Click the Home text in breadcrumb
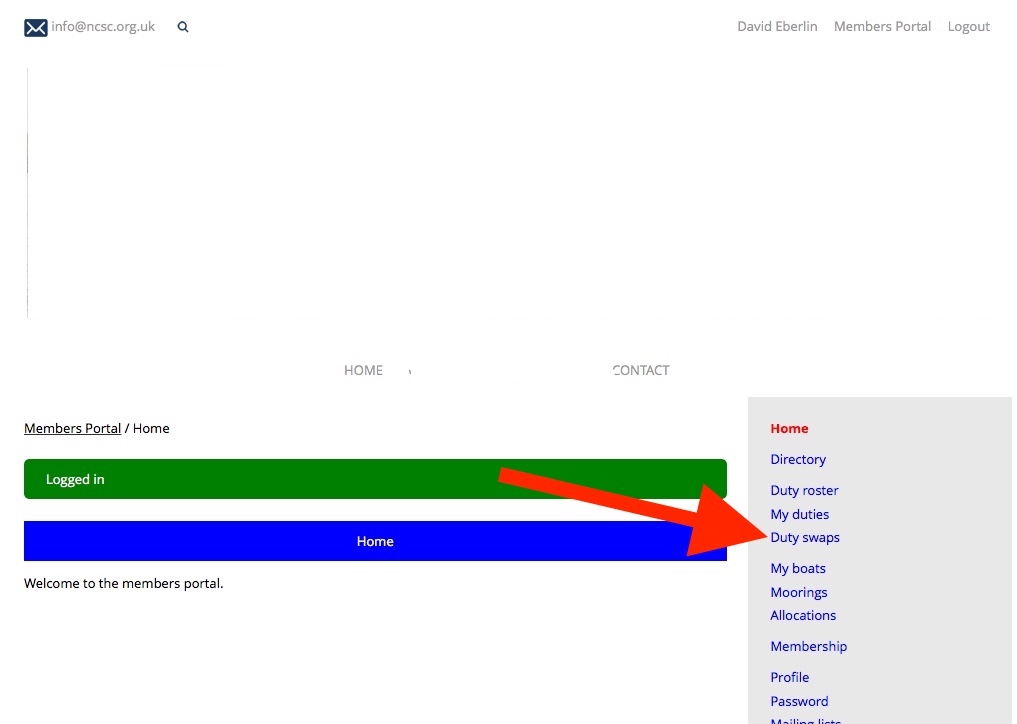This screenshot has width=1017, height=724. pyautogui.click(x=151, y=428)
